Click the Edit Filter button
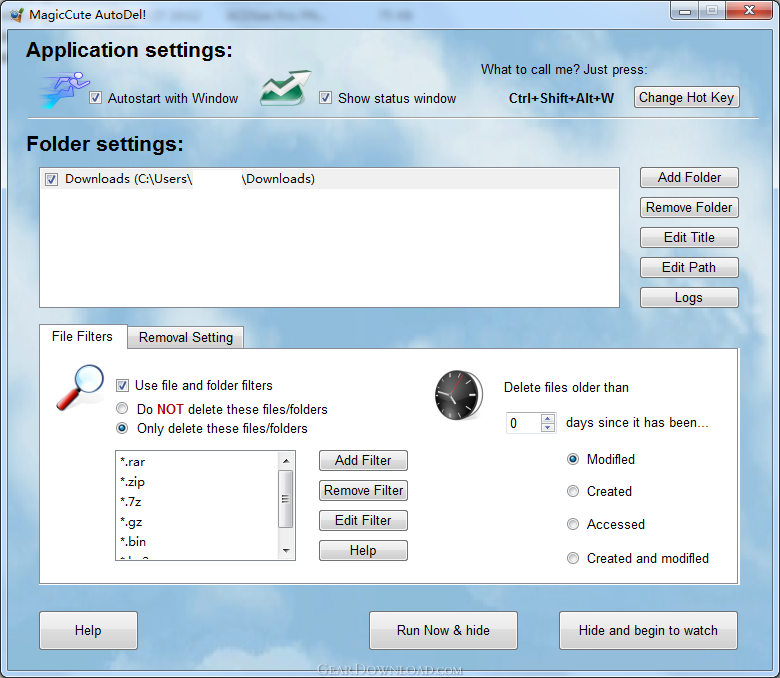The height and width of the screenshot is (678, 780). click(363, 520)
